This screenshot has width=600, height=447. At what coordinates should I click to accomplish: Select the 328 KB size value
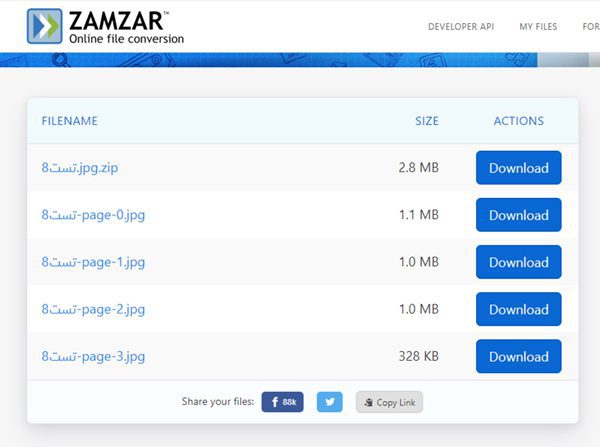tap(419, 356)
